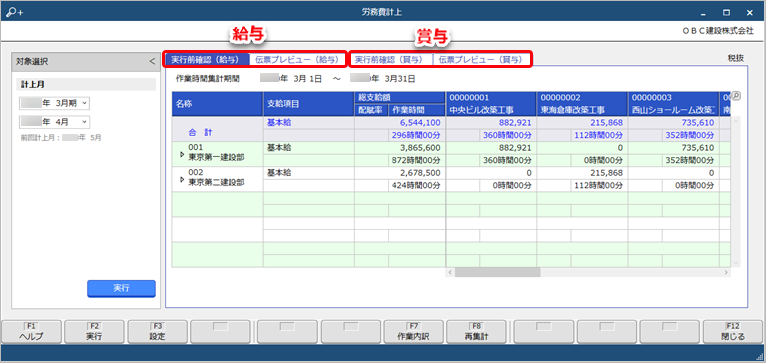Click the 支給項目 column header
The height and width of the screenshot is (363, 766).
coord(309,104)
